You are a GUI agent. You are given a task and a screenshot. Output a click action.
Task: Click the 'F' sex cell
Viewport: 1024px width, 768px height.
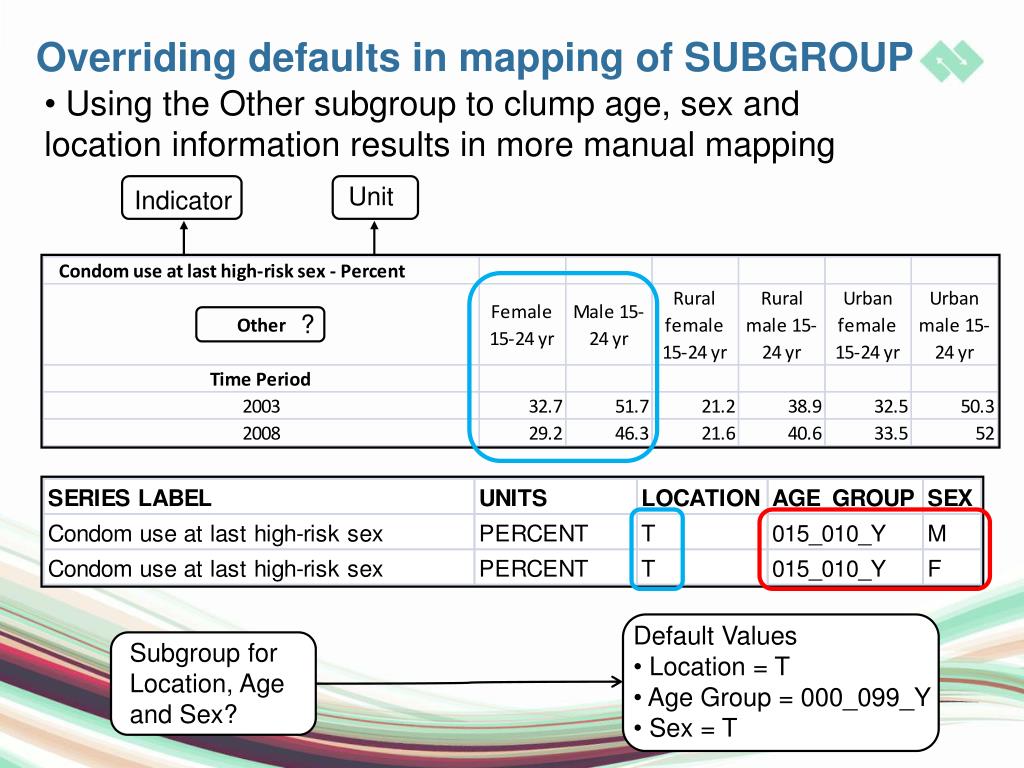(x=935, y=569)
